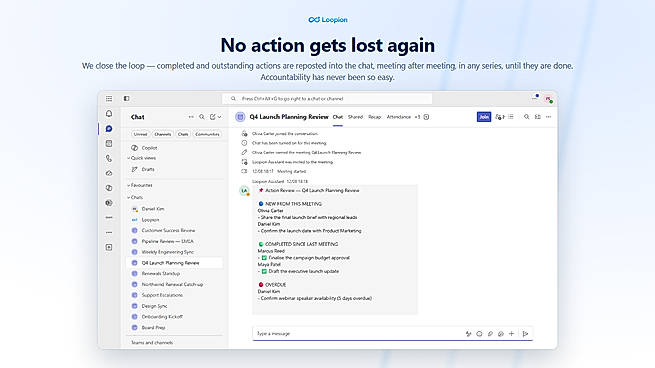Filter chats by Unread
Image resolution: width=655 pixels, height=368 pixels.
(140, 134)
